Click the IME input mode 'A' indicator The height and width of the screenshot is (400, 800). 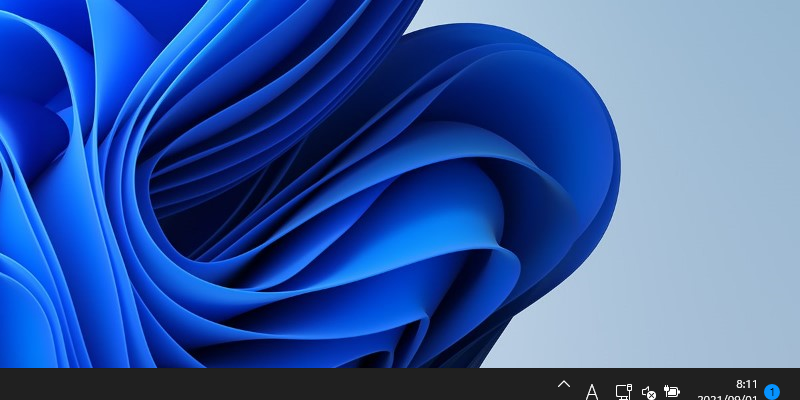click(591, 392)
